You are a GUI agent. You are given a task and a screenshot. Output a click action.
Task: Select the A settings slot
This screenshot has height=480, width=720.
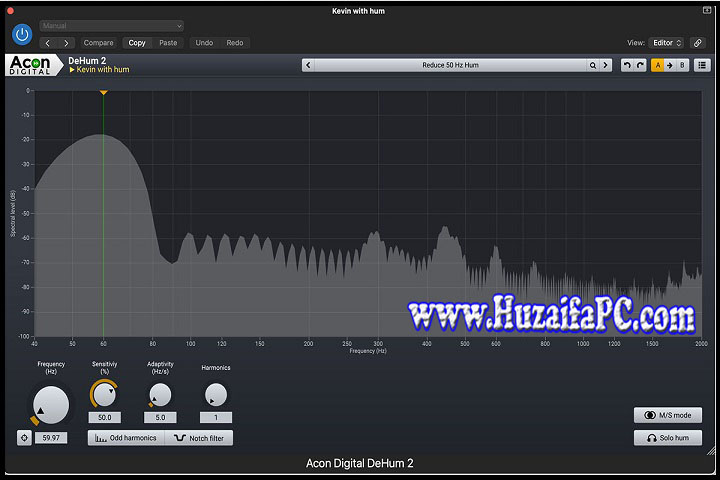coord(658,65)
